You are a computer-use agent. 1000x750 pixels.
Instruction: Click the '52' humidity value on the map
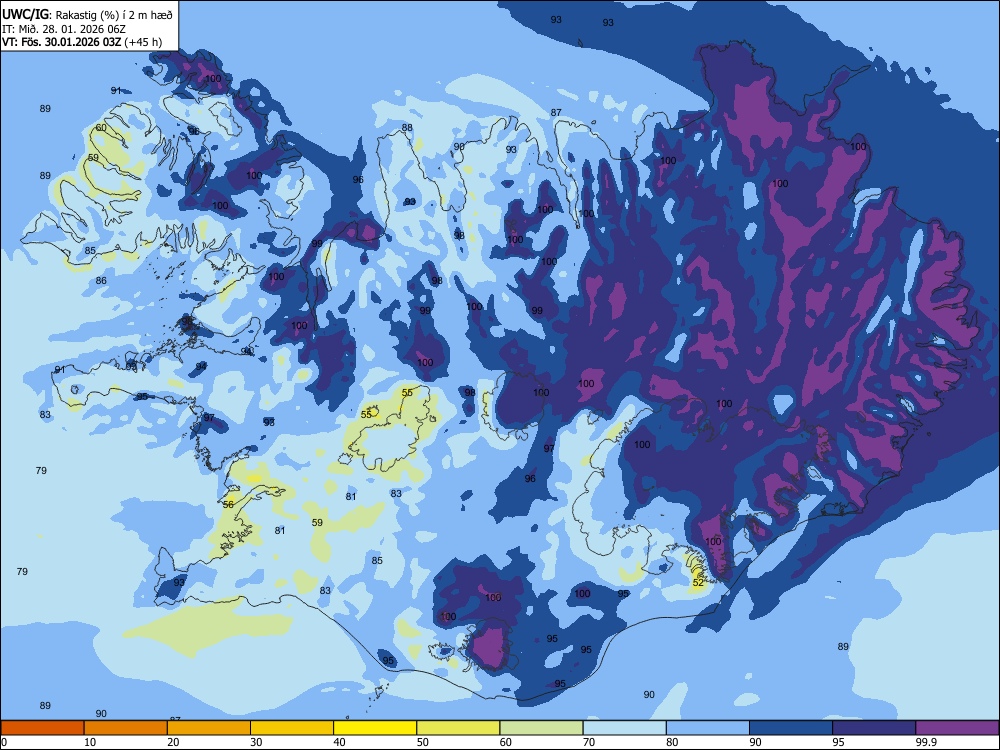click(x=698, y=582)
